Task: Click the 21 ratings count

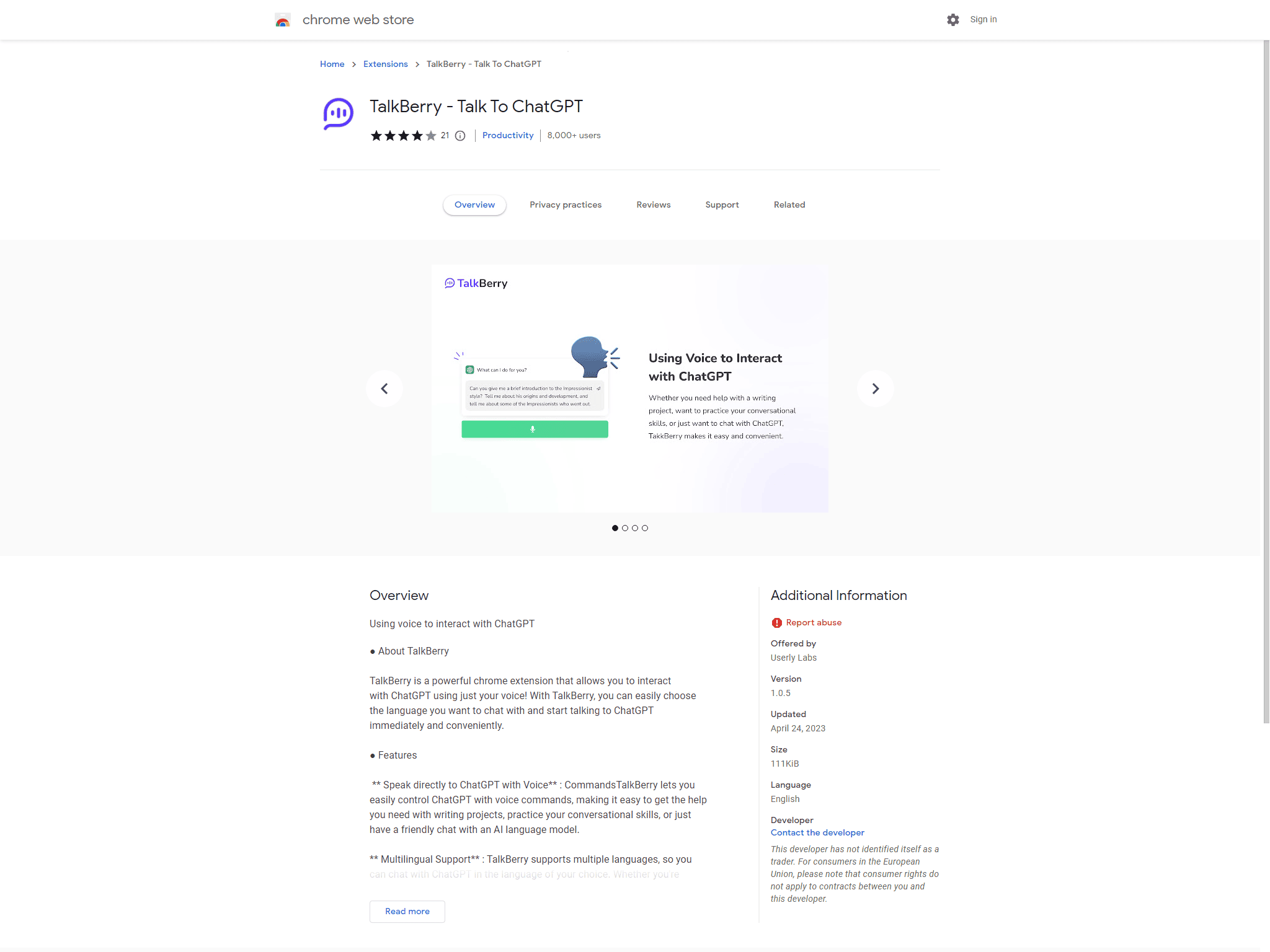Action: pyautogui.click(x=445, y=136)
